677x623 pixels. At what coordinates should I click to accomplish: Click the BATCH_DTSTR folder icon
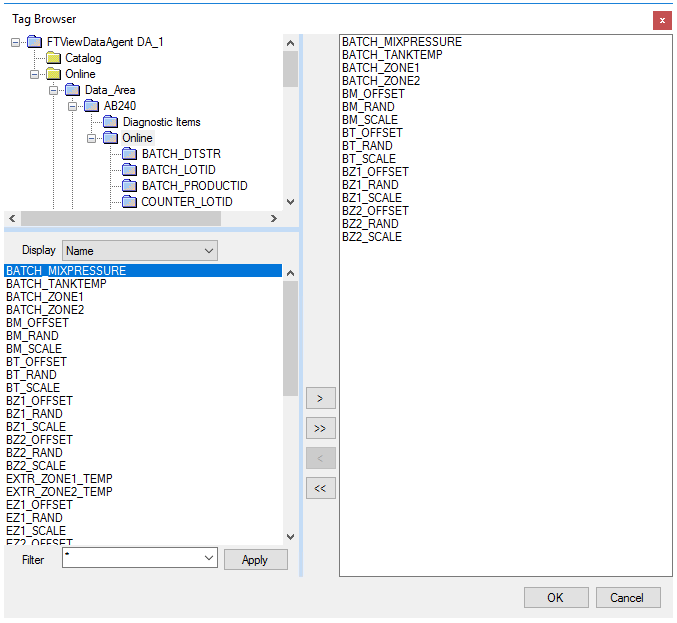[130, 154]
